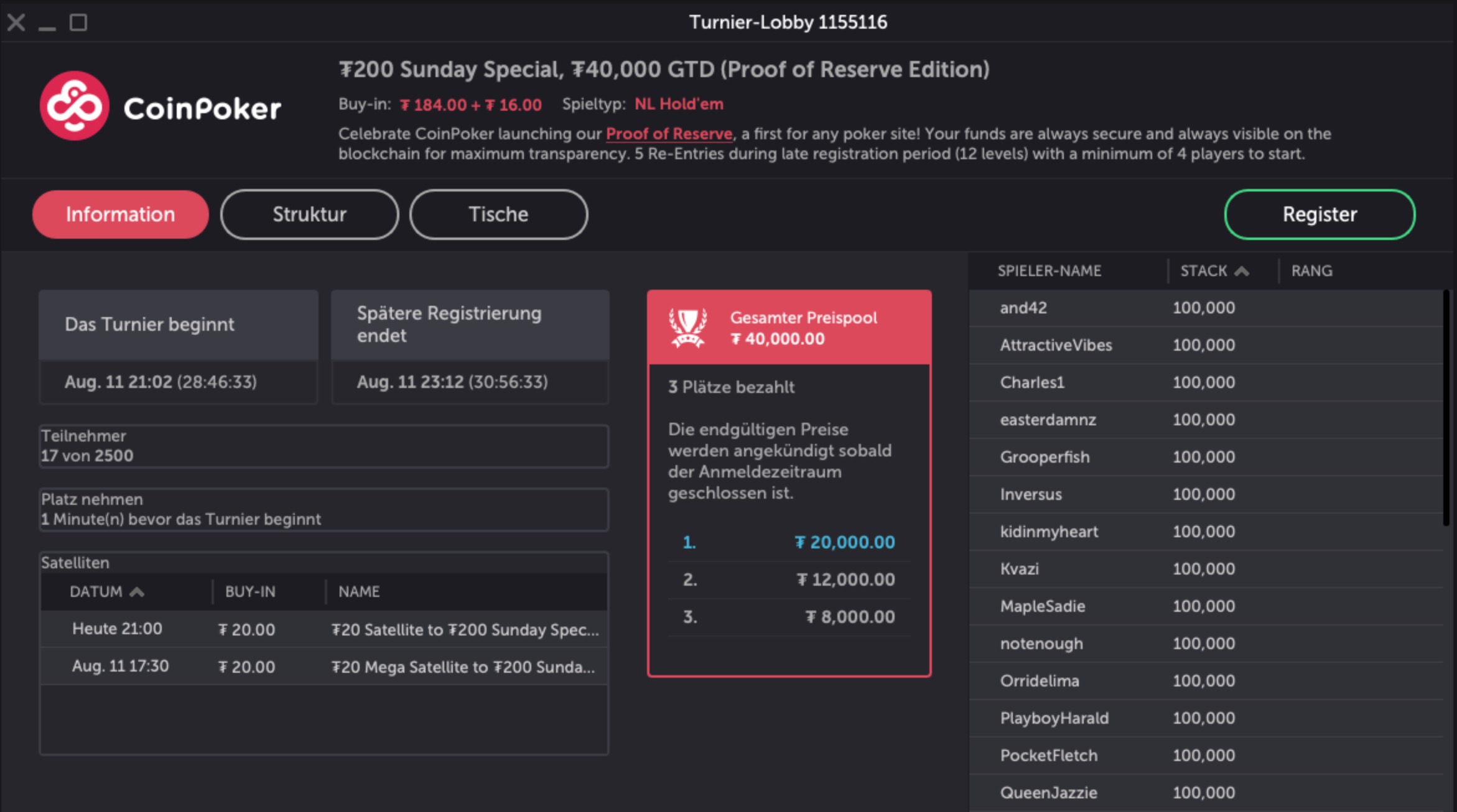Select player Grooperfish in the list
1457x812 pixels.
[x=1045, y=457]
